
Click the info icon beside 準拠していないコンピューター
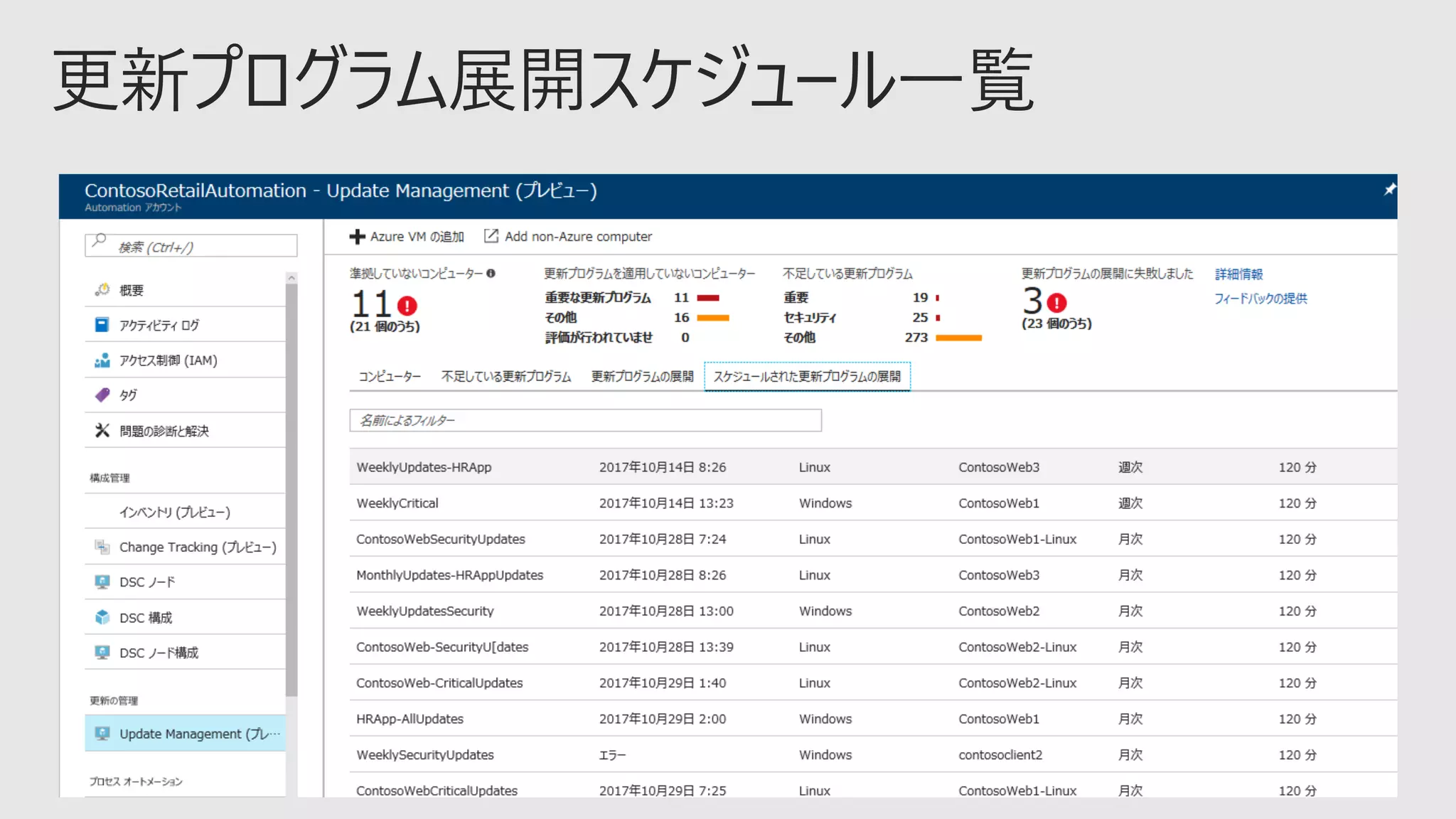[491, 274]
